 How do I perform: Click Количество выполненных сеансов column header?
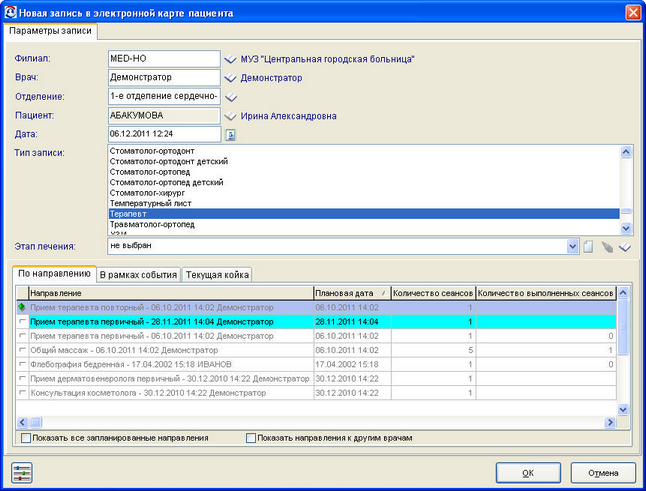546,293
